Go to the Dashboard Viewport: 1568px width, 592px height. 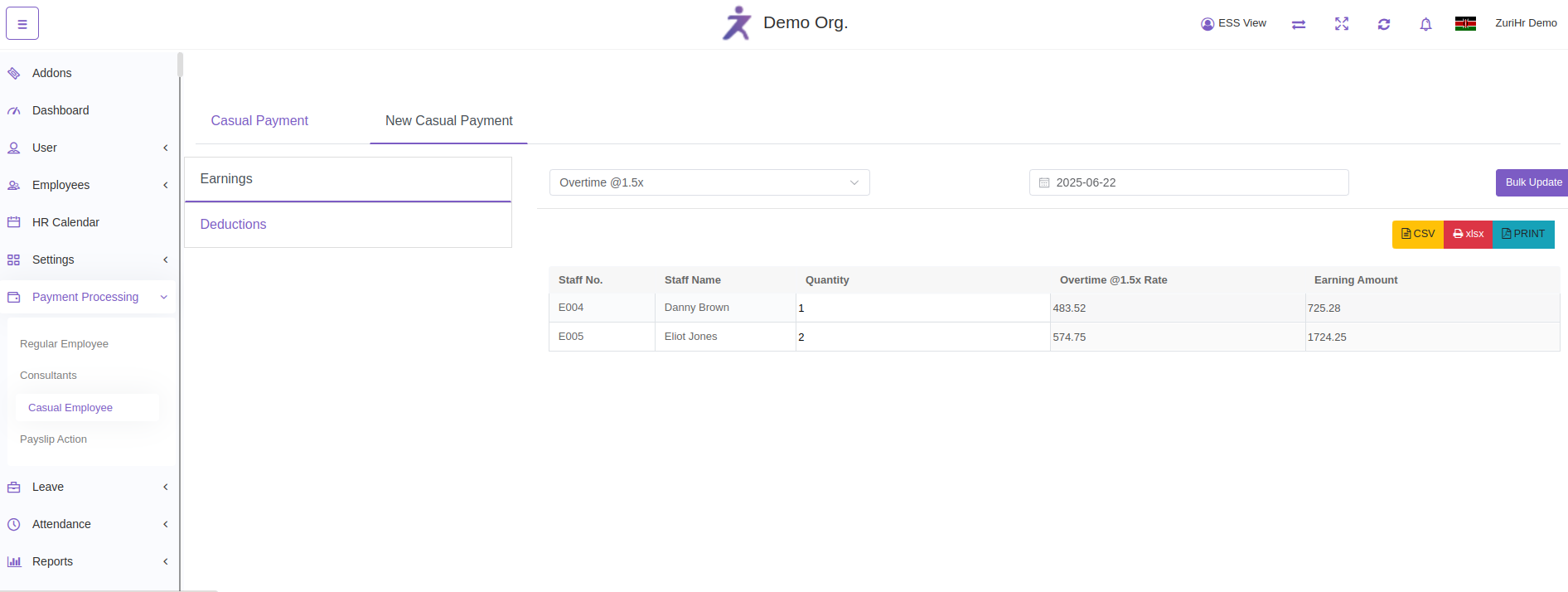click(x=60, y=110)
